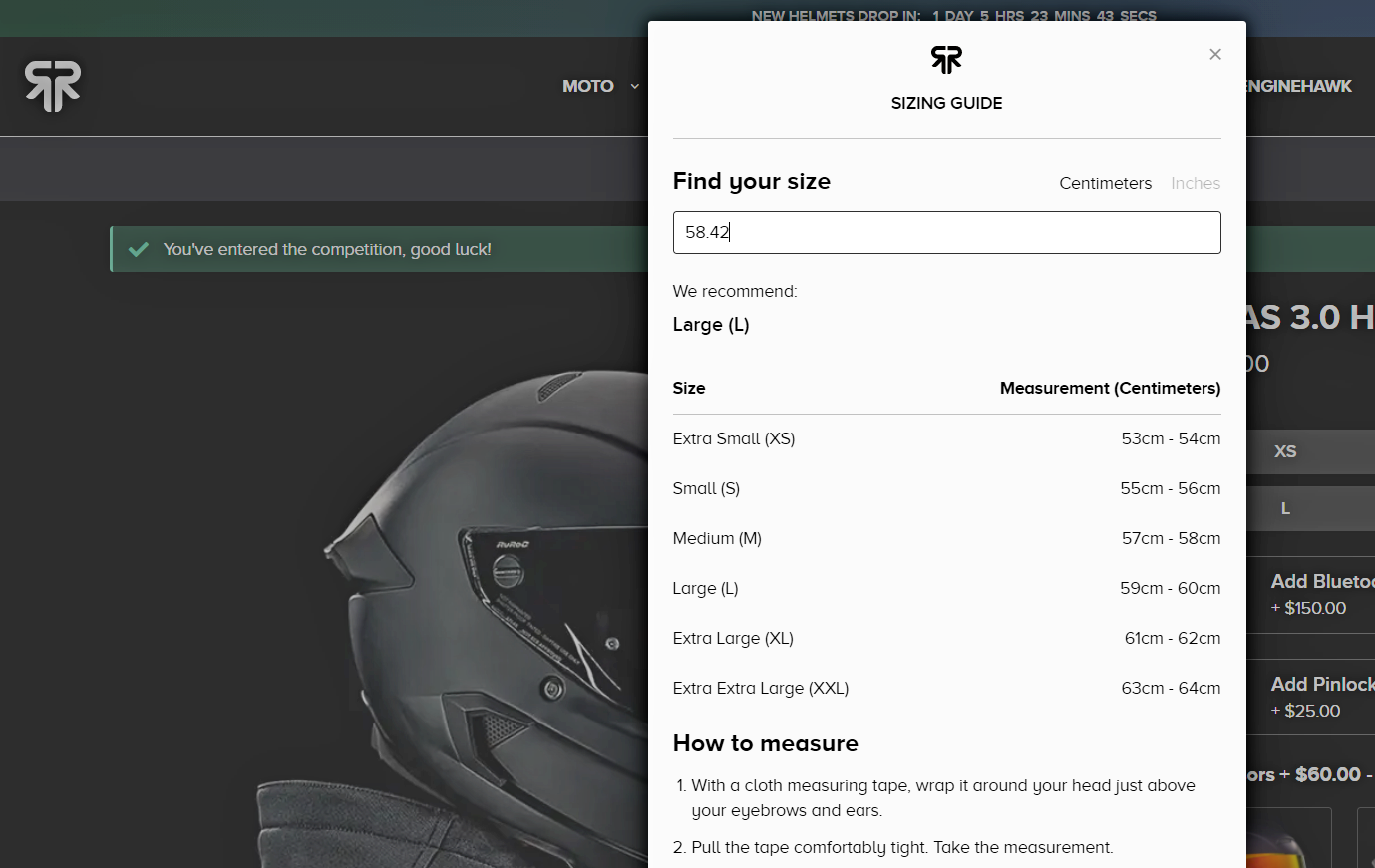Click the Large (L) row in size table
This screenshot has height=868, width=1375.
click(x=946, y=588)
